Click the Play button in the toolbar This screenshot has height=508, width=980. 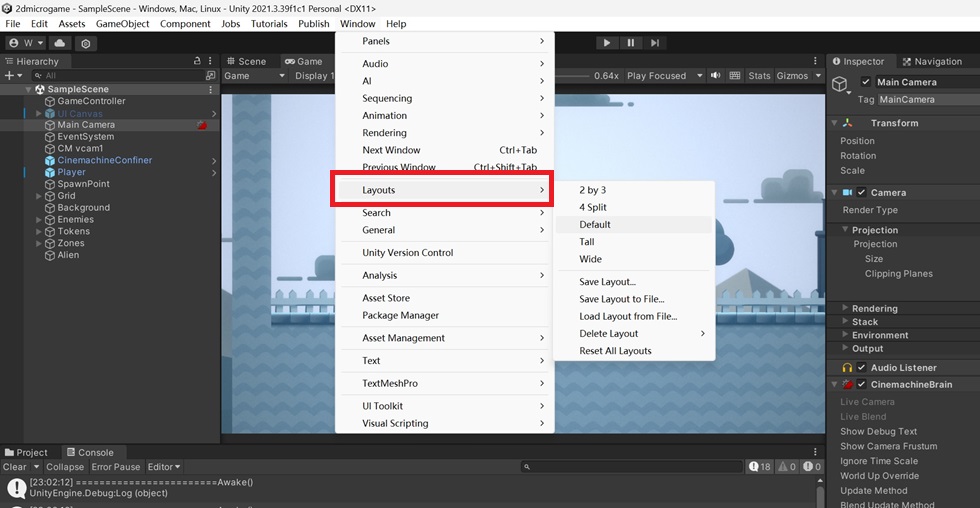tap(606, 42)
